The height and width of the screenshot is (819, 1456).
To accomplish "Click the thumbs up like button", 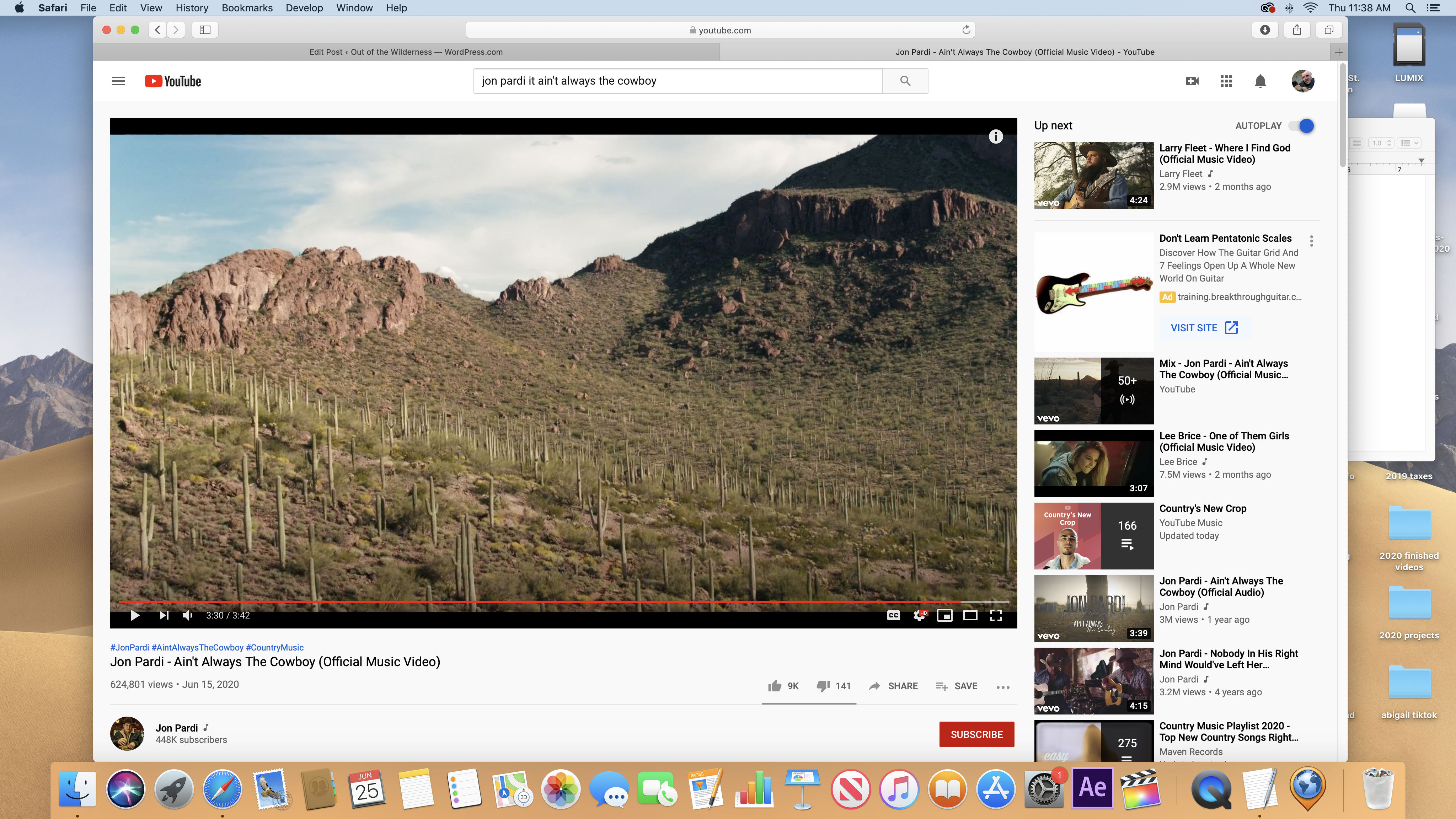I will pos(774,686).
